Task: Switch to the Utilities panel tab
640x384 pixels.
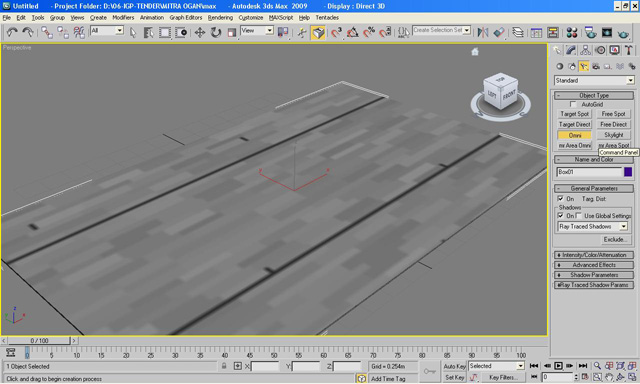Action: [629, 50]
